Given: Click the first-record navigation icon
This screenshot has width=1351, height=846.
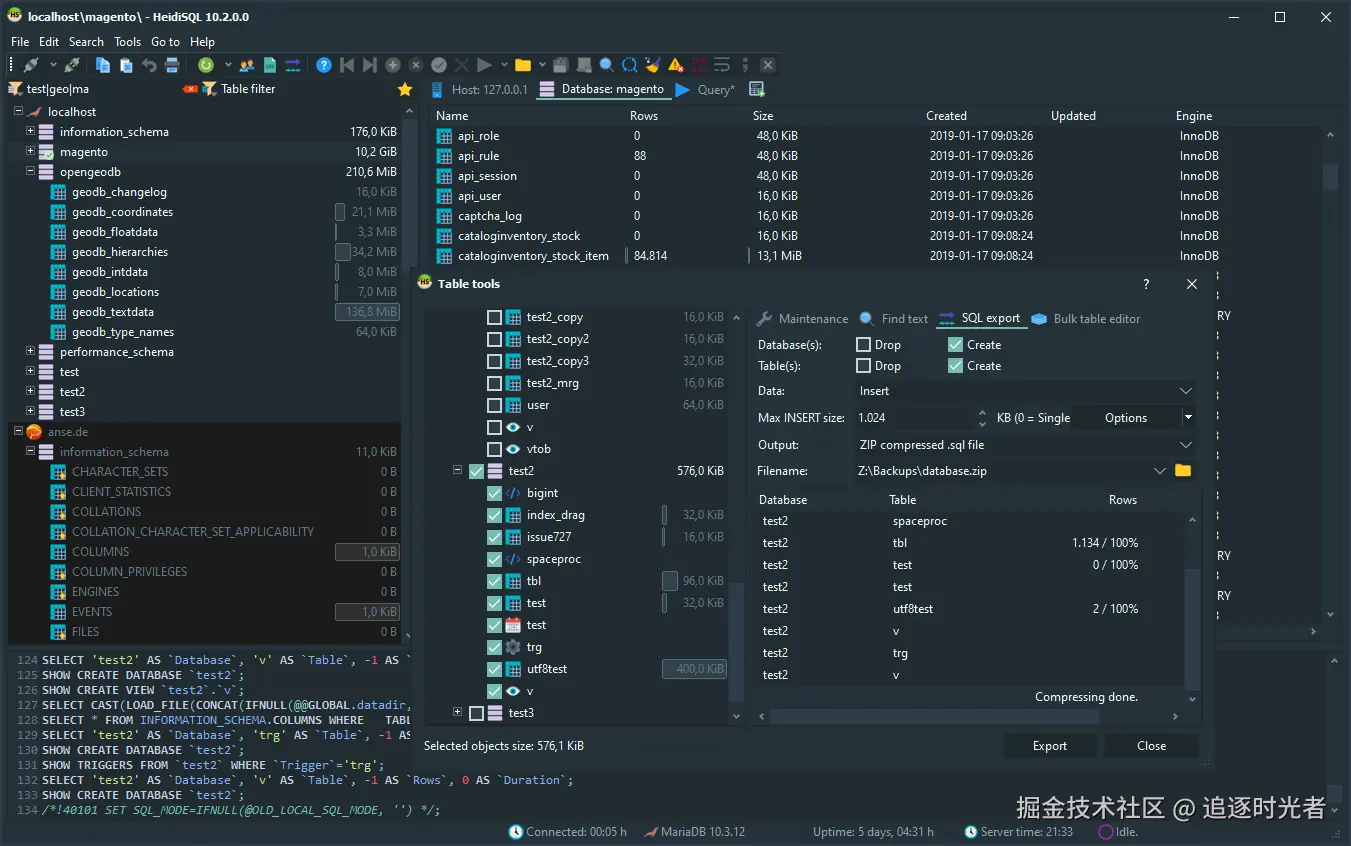Looking at the screenshot, I should click(347, 65).
